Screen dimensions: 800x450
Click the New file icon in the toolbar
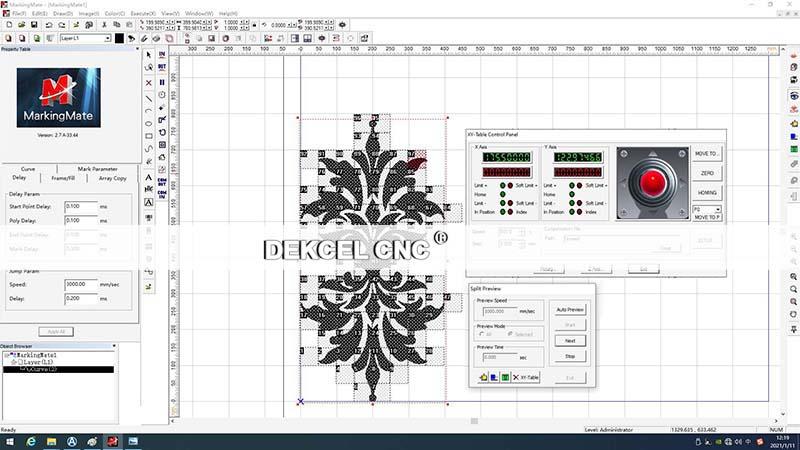pos(9,24)
